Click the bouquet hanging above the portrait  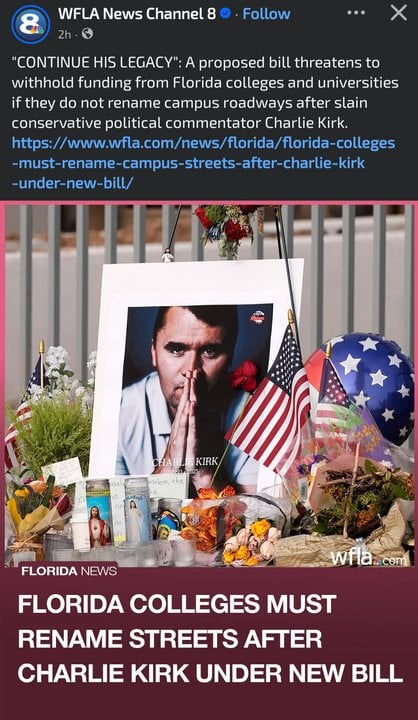(228, 230)
